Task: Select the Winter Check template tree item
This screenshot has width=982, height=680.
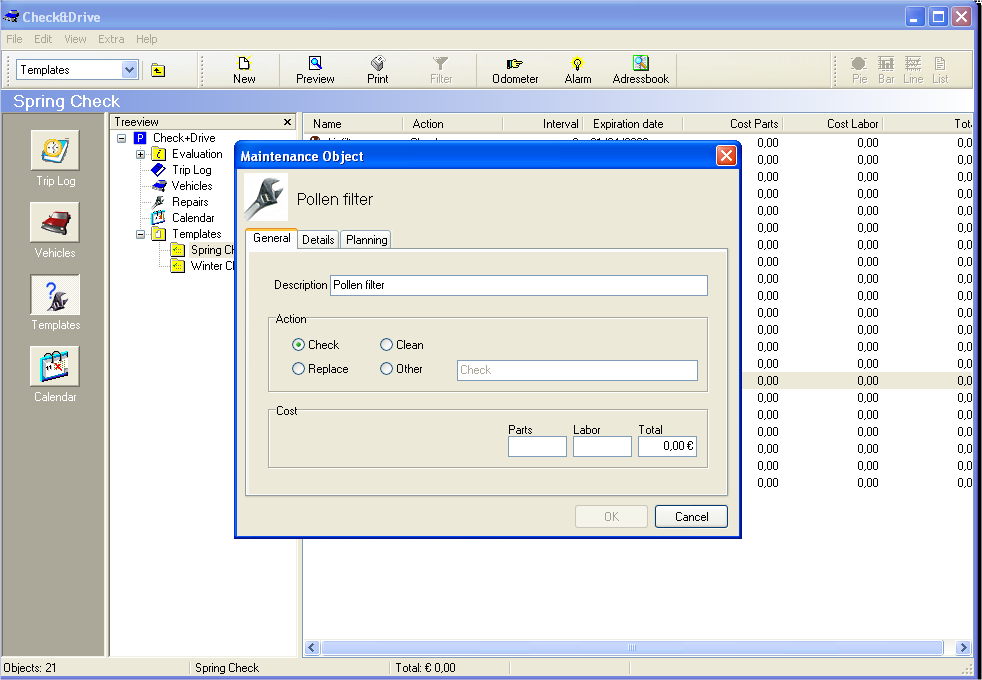Action: (x=212, y=266)
